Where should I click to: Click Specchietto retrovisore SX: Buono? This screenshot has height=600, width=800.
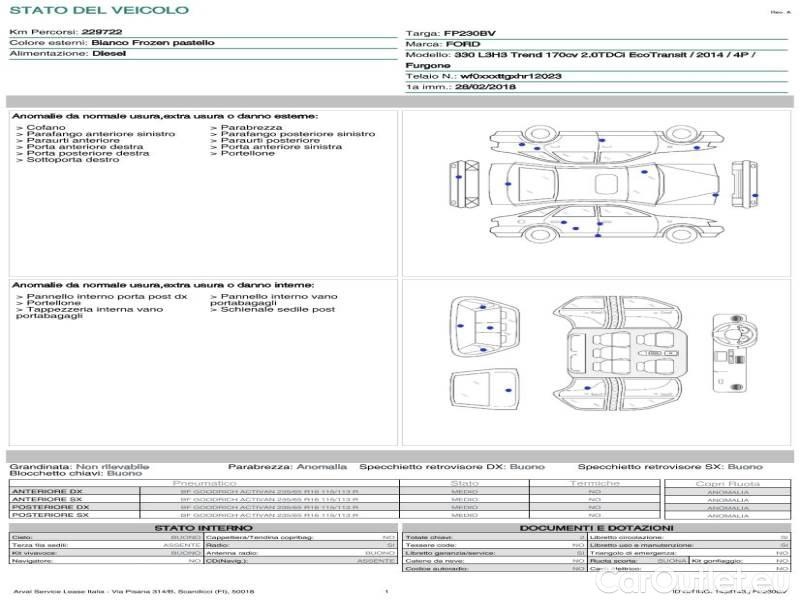[670, 466]
